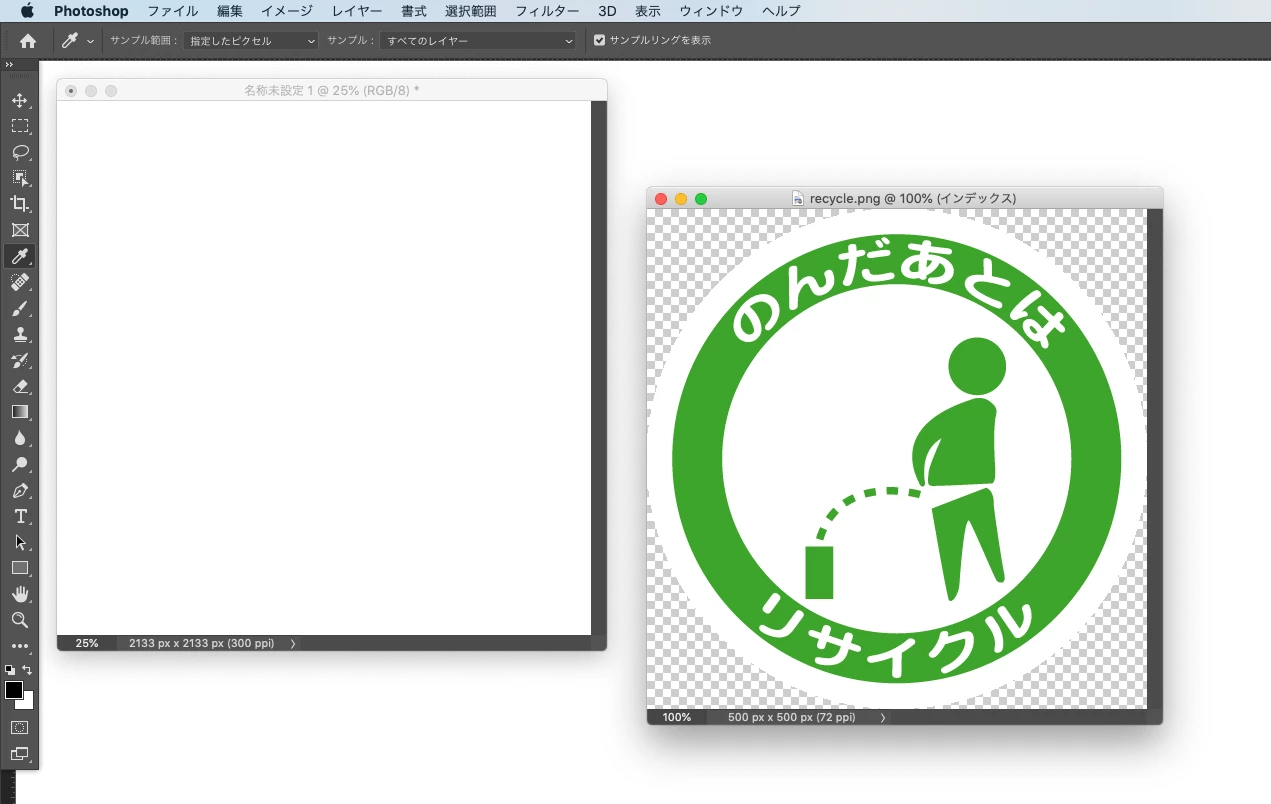
Task: Swap foreground and background colors
Action: point(28,670)
